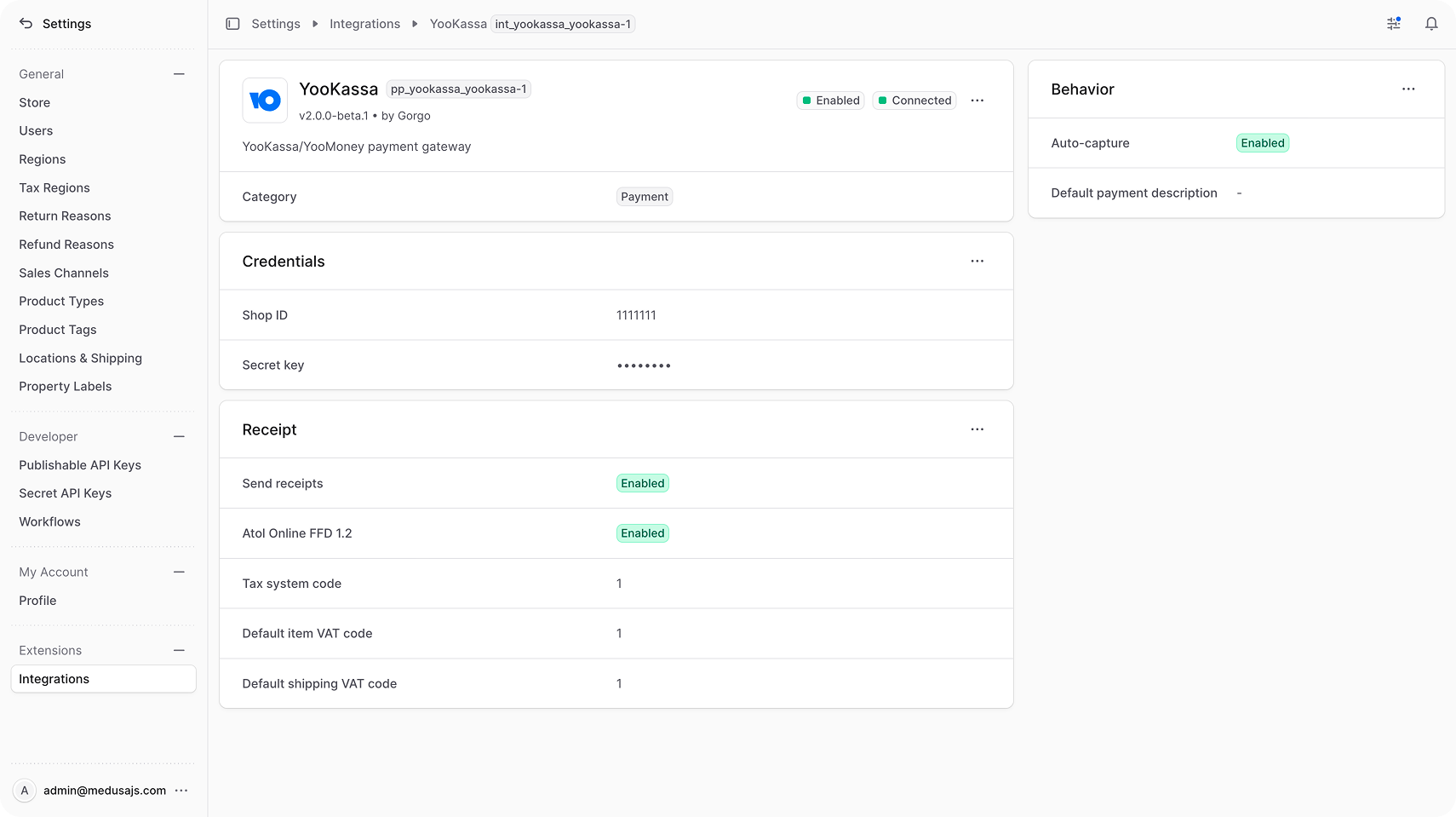Click Send receipts Enabled badge
The height and width of the screenshot is (817, 1456).
[x=643, y=484]
